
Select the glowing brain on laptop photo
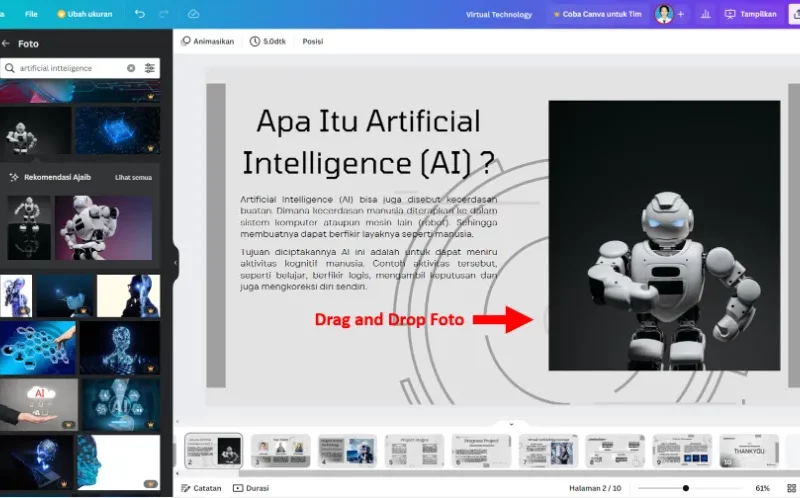pos(37,462)
